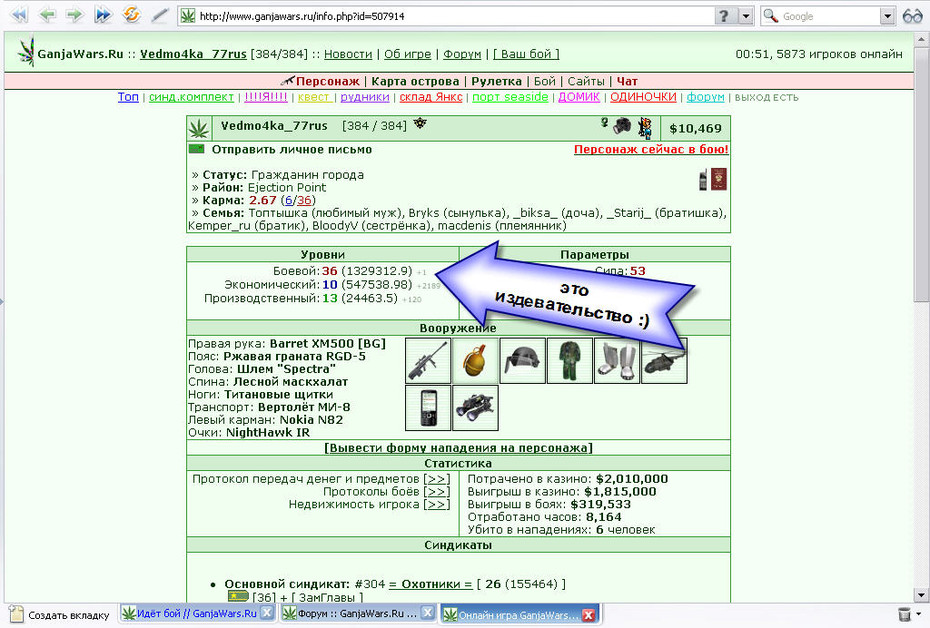
Task: Click the forest camouflage suit thumbnail
Action: (x=569, y=361)
